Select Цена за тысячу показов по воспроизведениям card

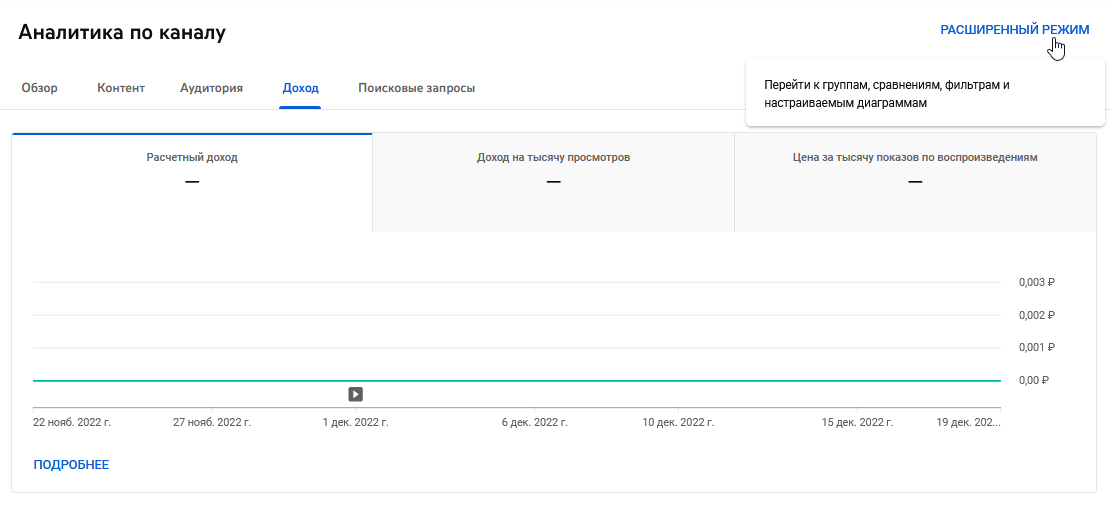coord(915,183)
